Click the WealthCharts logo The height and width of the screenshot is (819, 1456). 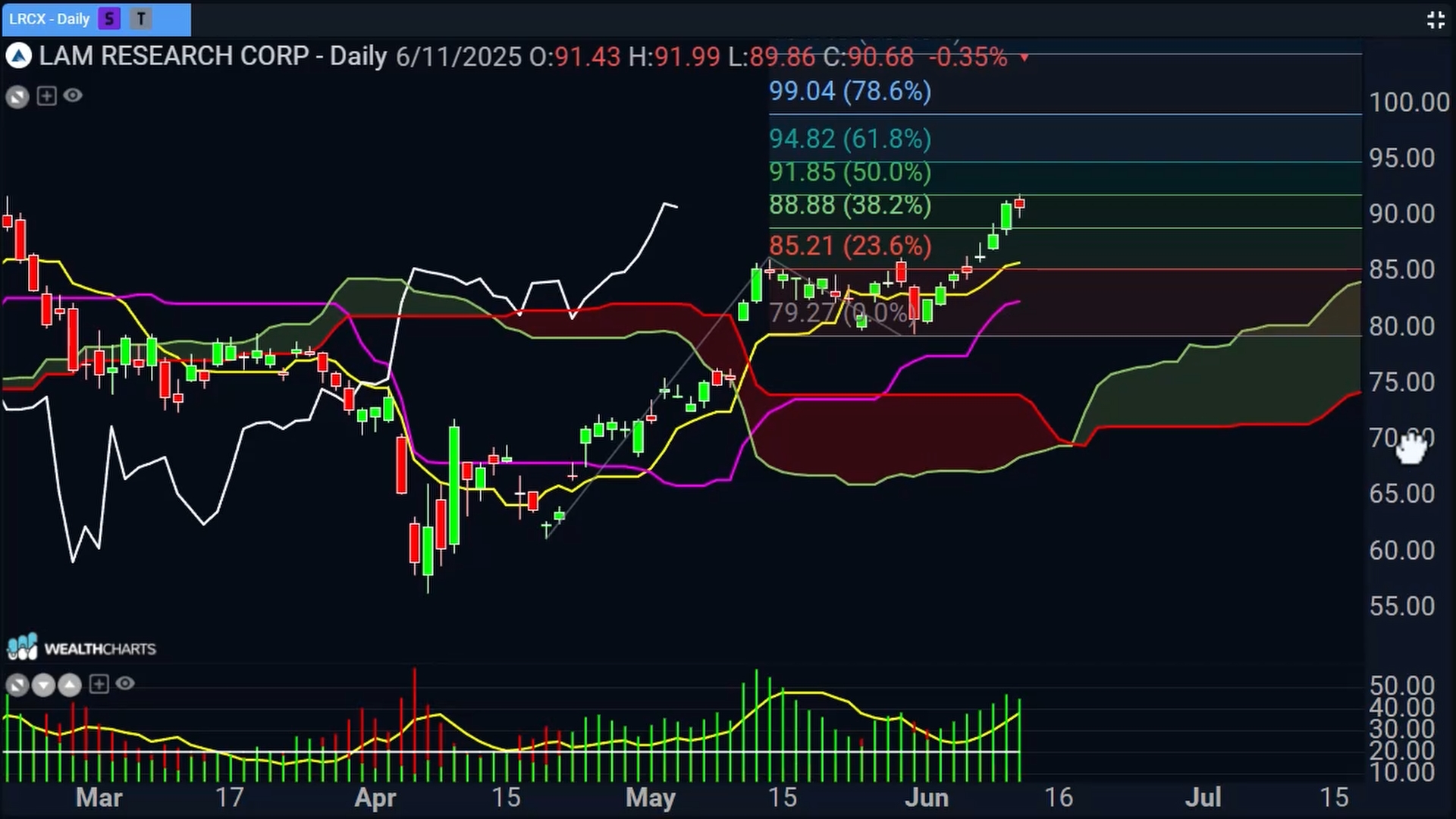pyautogui.click(x=81, y=648)
